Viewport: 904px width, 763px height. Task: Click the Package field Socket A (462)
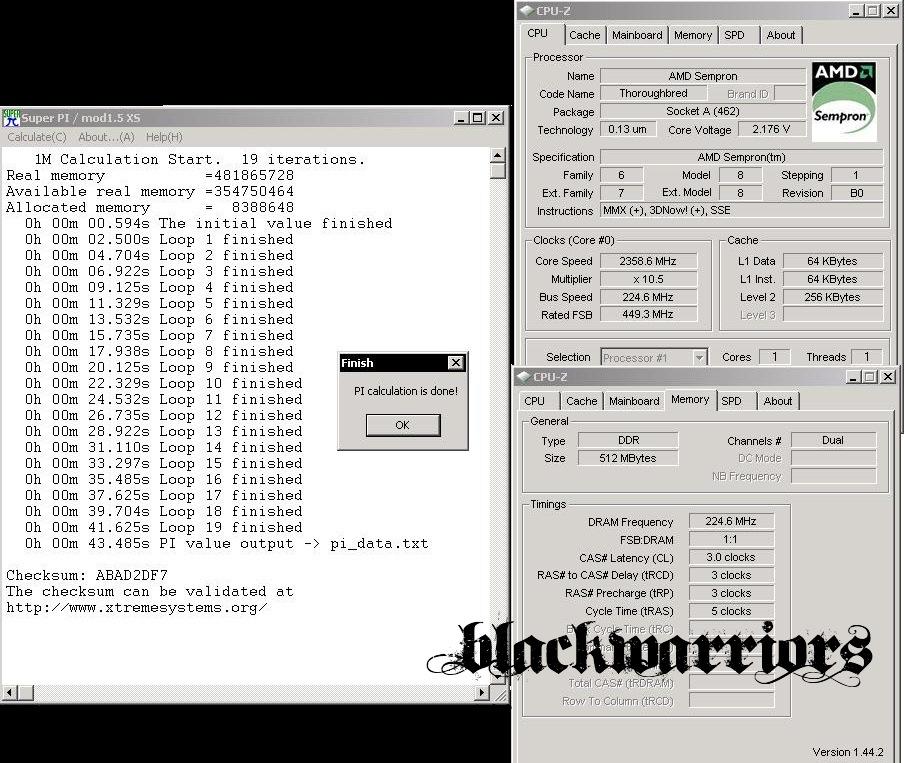703,111
